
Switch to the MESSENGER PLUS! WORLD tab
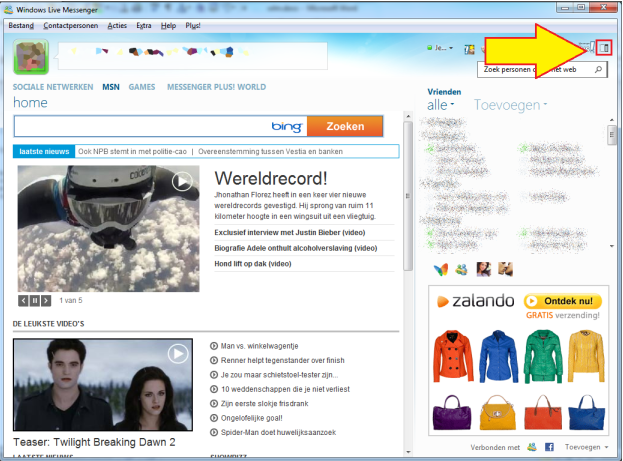coord(217,87)
